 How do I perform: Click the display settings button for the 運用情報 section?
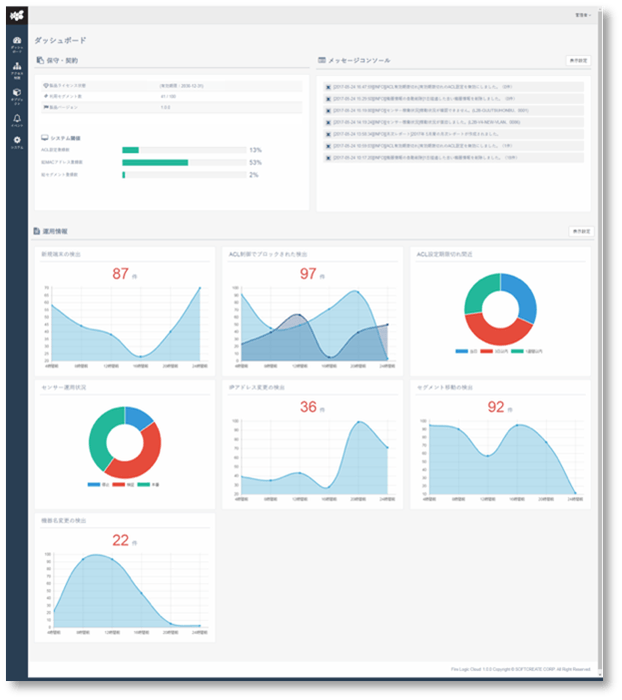tap(579, 231)
